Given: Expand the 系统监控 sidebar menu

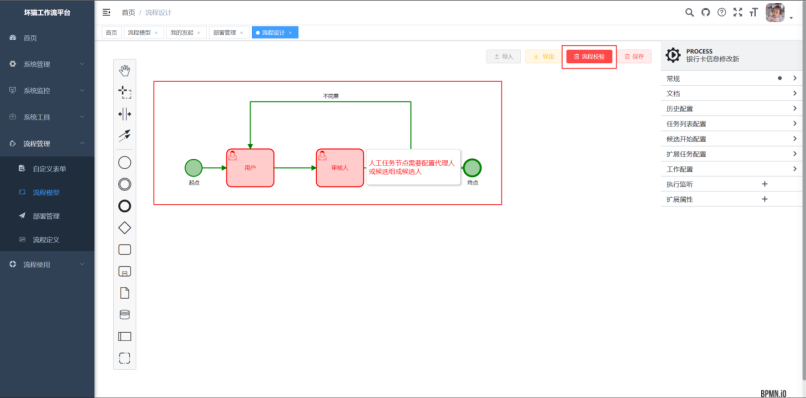Looking at the screenshot, I should coord(47,91).
